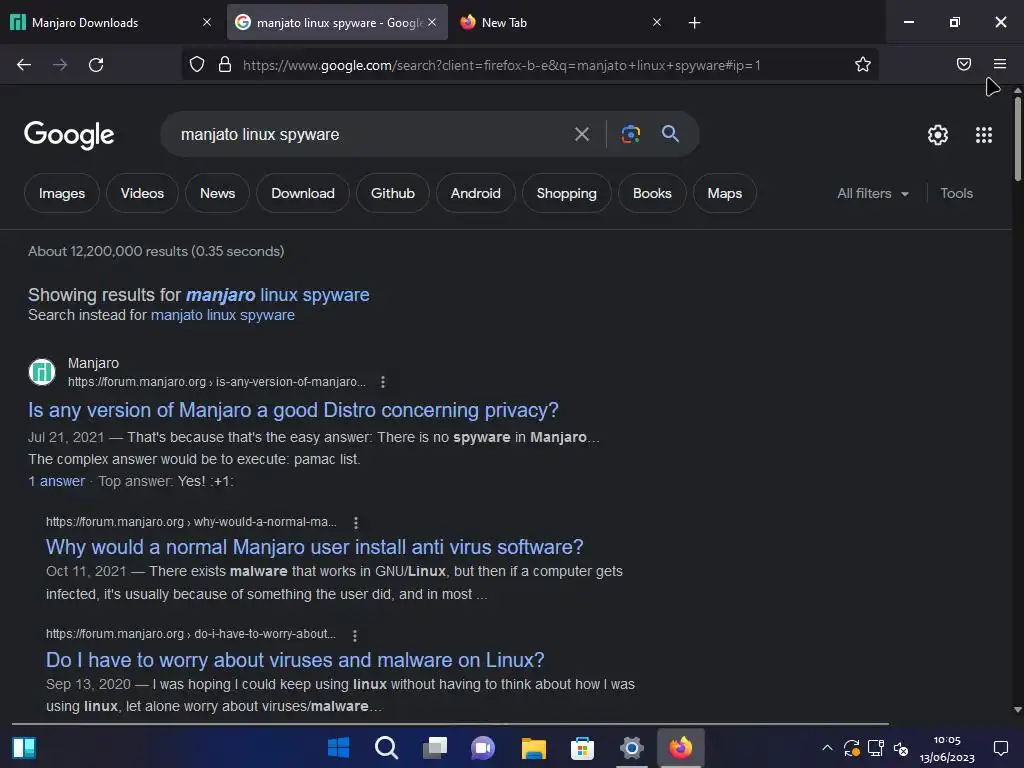Open the search Tools option
This screenshot has width=1024, height=768.
pos(956,193)
